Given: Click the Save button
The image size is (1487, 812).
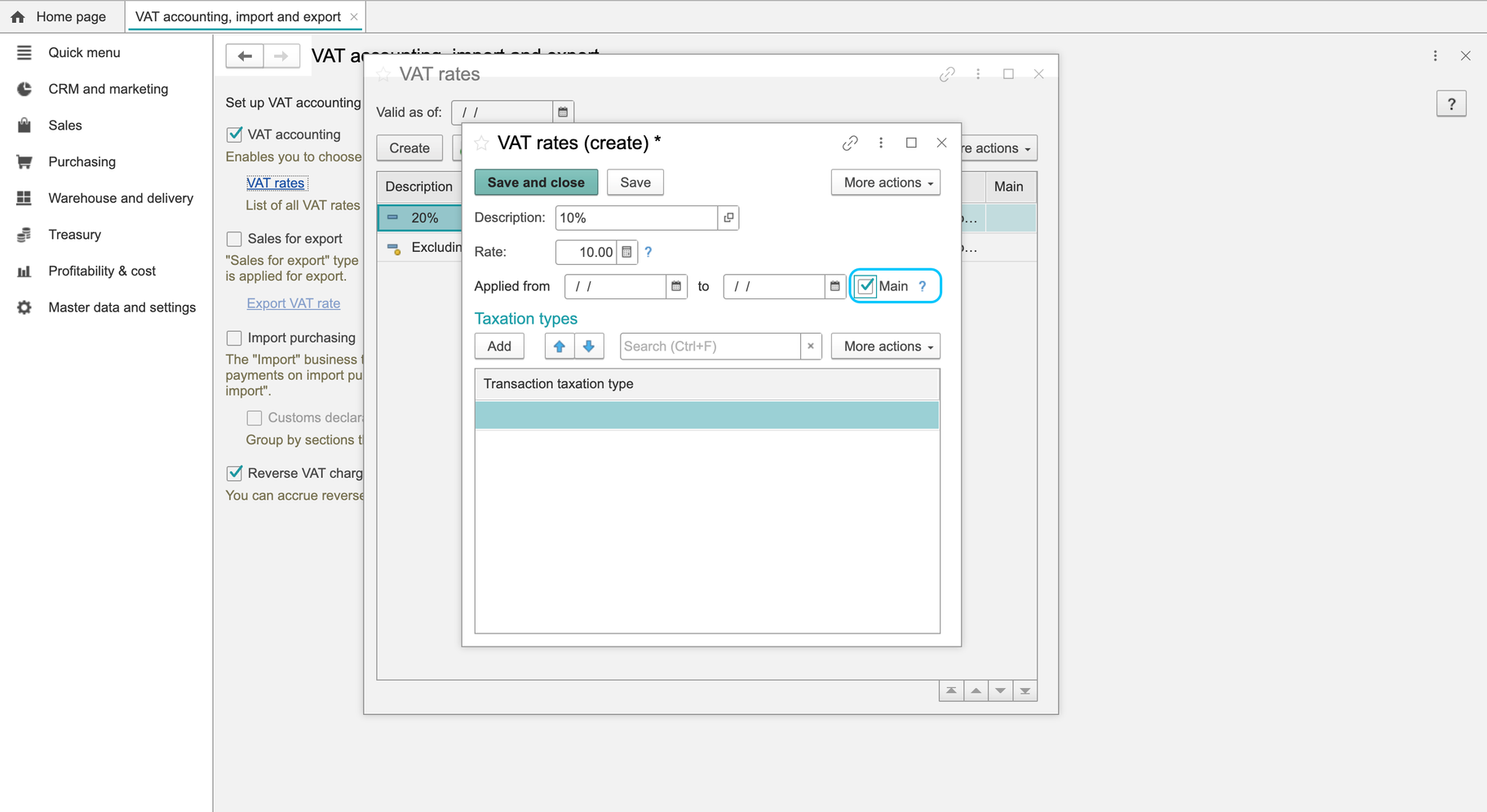Looking at the screenshot, I should 635,183.
